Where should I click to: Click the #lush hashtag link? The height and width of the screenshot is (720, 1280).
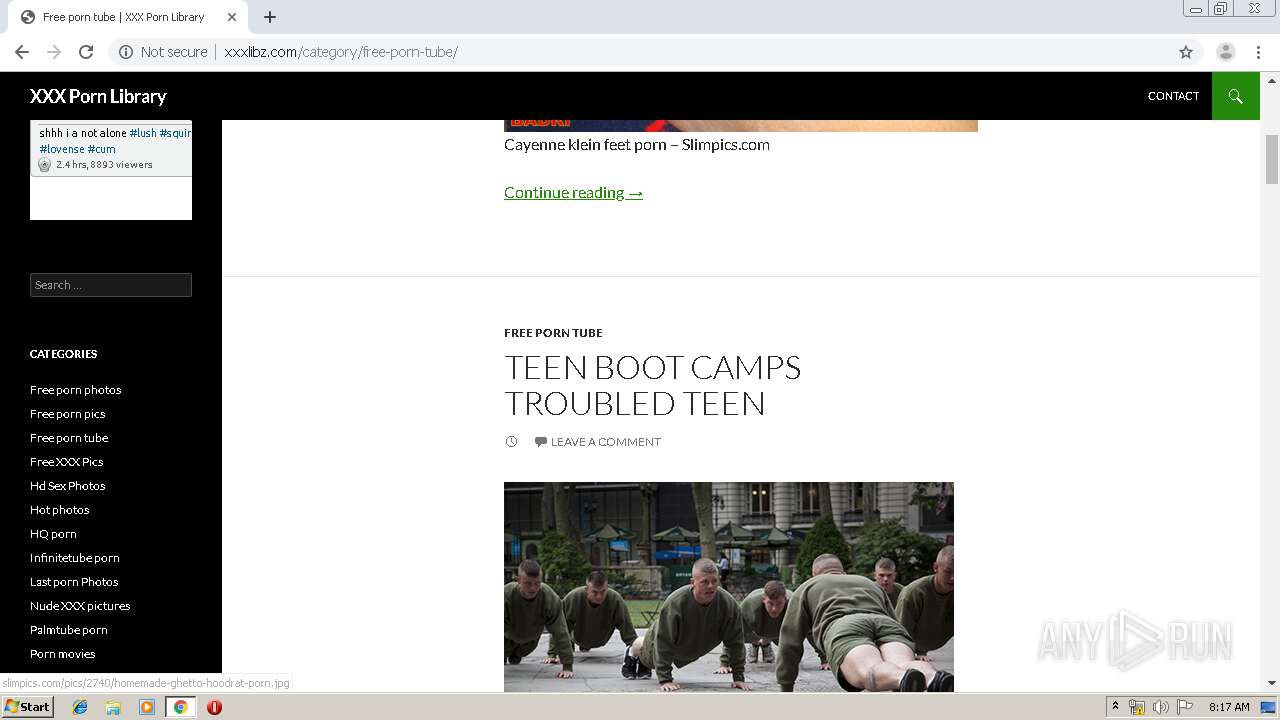tap(143, 133)
